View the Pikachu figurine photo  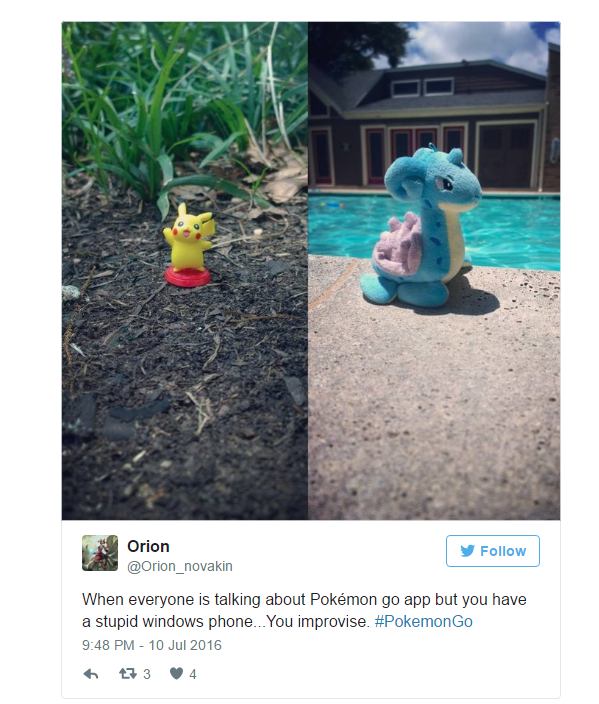pyautogui.click(x=185, y=271)
